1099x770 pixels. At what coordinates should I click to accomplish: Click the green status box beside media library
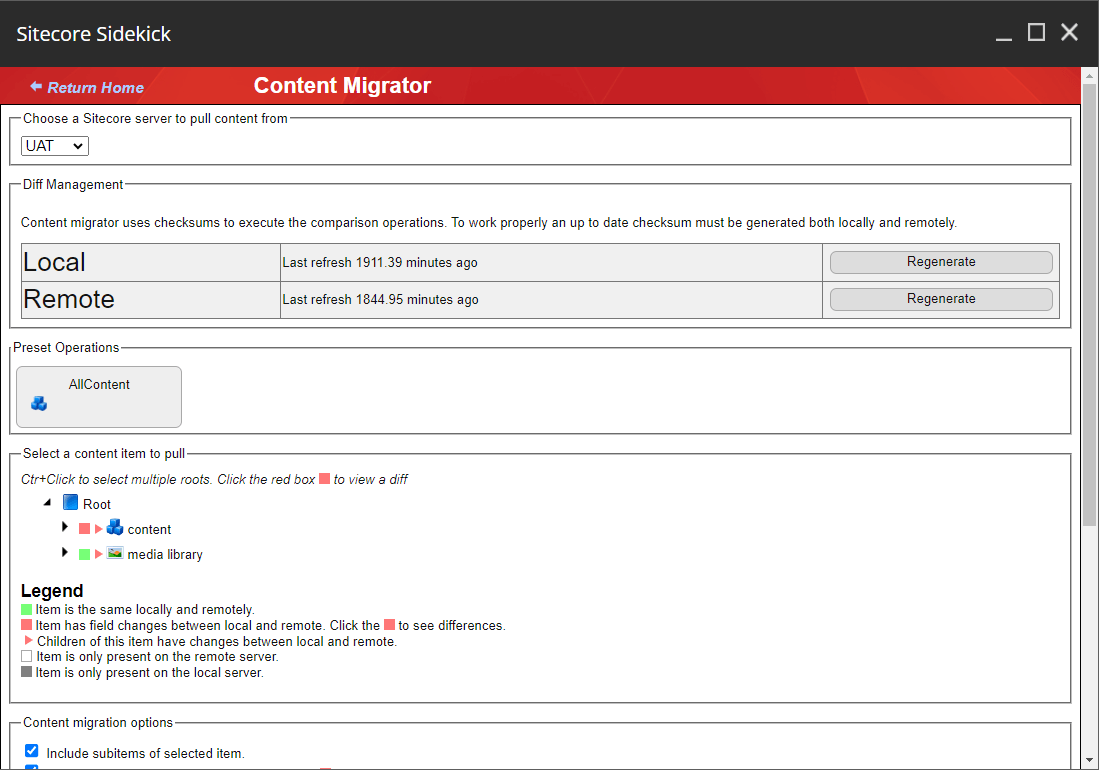(x=85, y=554)
